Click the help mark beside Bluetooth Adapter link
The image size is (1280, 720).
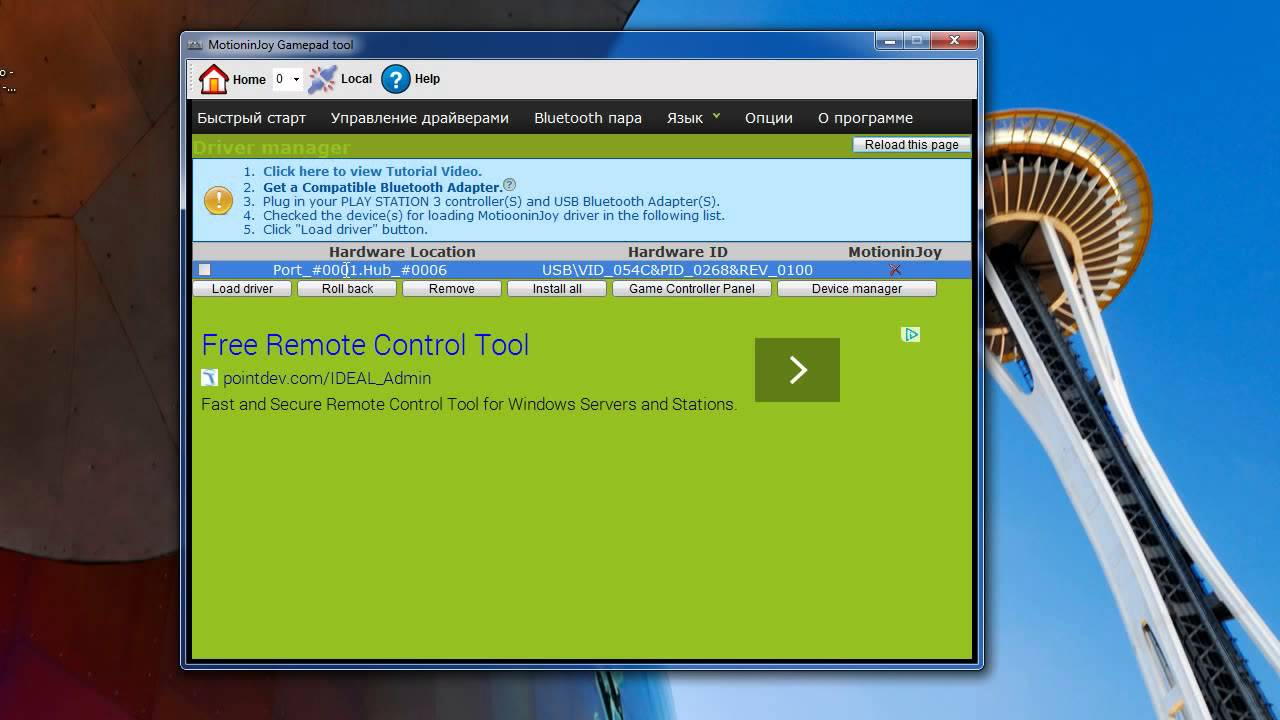(510, 185)
